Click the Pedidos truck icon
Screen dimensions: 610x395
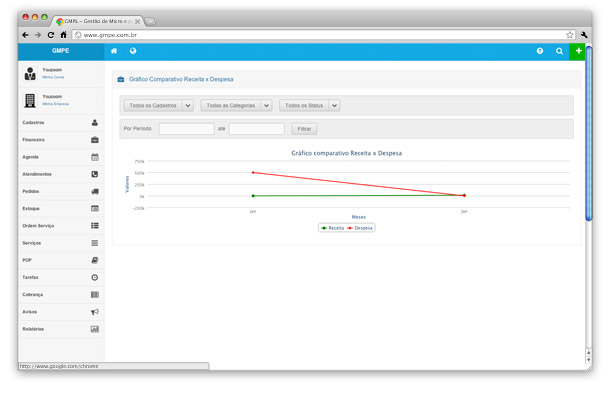(x=95, y=191)
